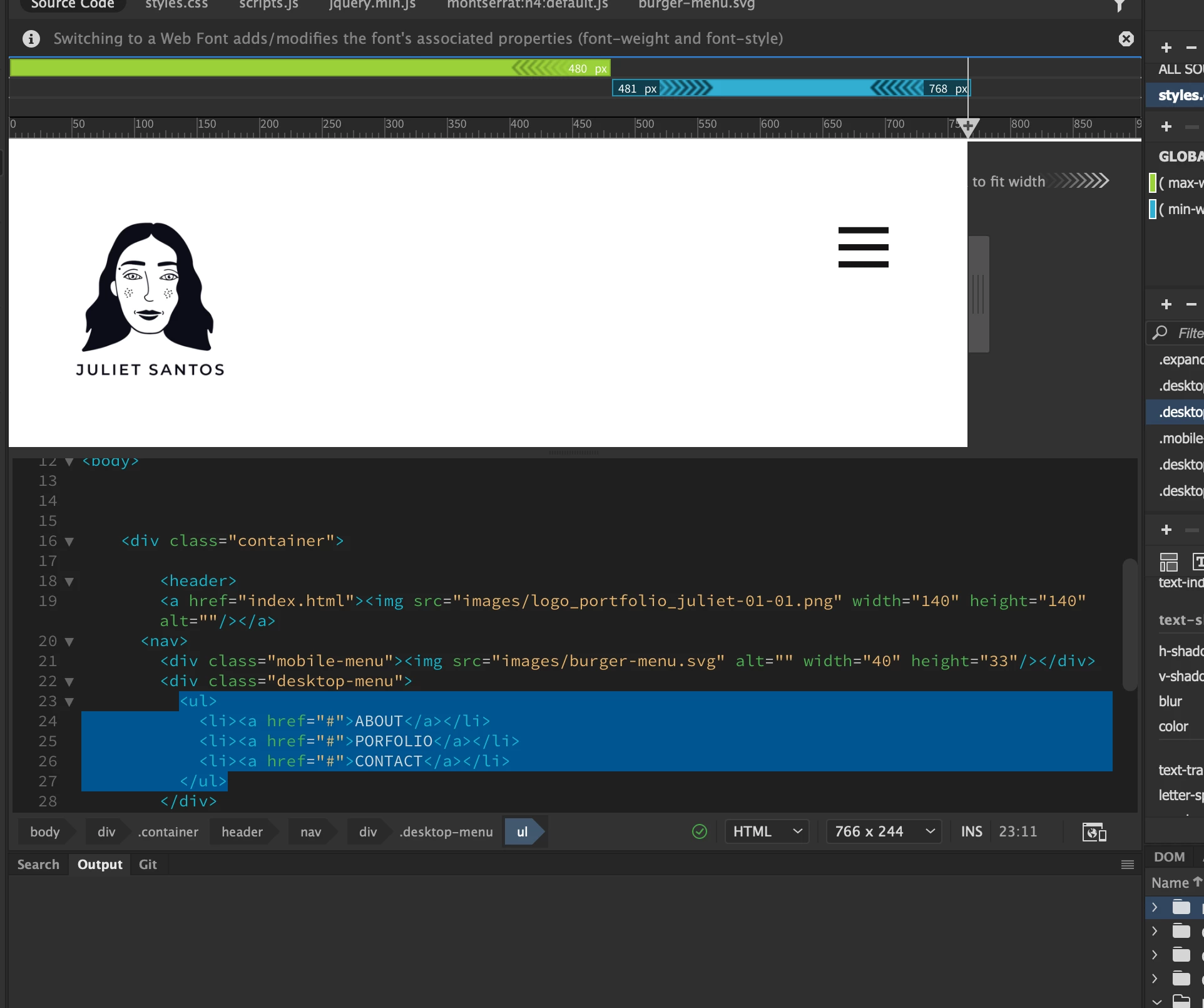Click the Layout category icon in CSS properties
The height and width of the screenshot is (1008, 1204).
(1168, 562)
